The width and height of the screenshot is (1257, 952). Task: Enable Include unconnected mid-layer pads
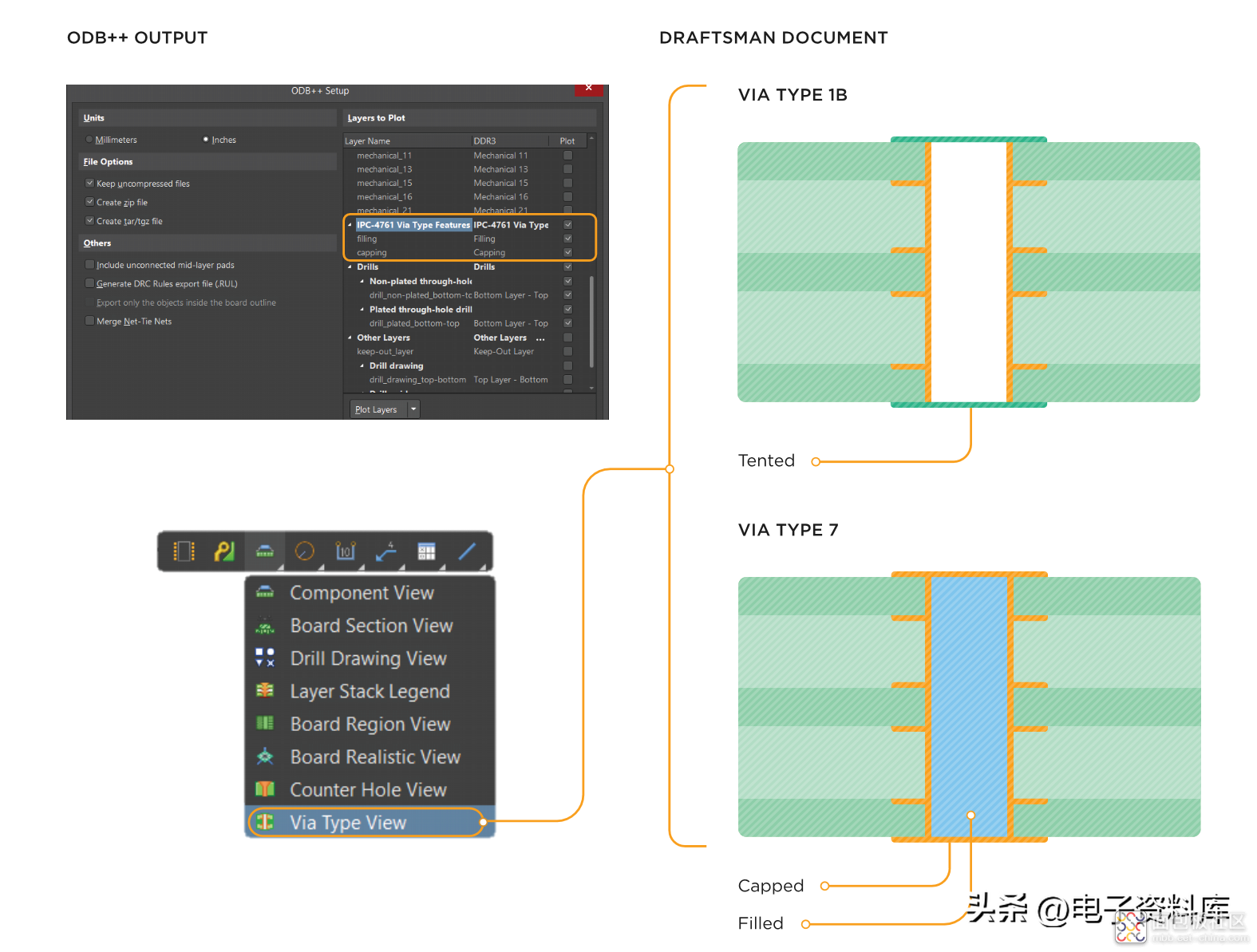[89, 265]
